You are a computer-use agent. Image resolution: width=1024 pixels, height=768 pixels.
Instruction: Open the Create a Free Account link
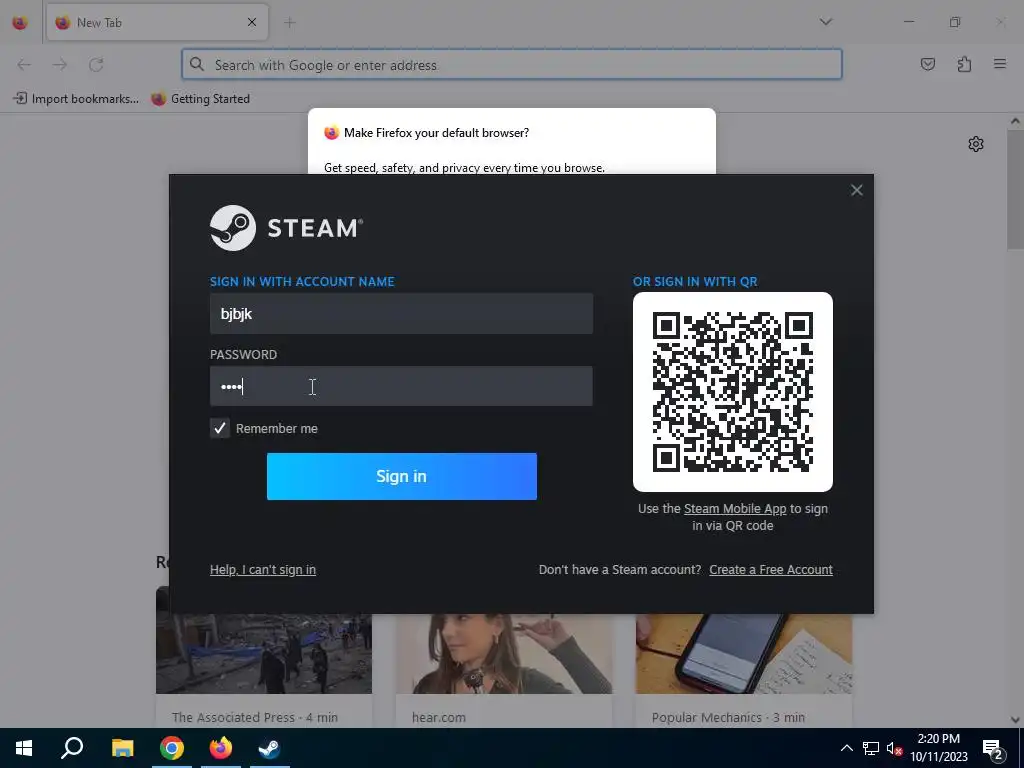771,569
